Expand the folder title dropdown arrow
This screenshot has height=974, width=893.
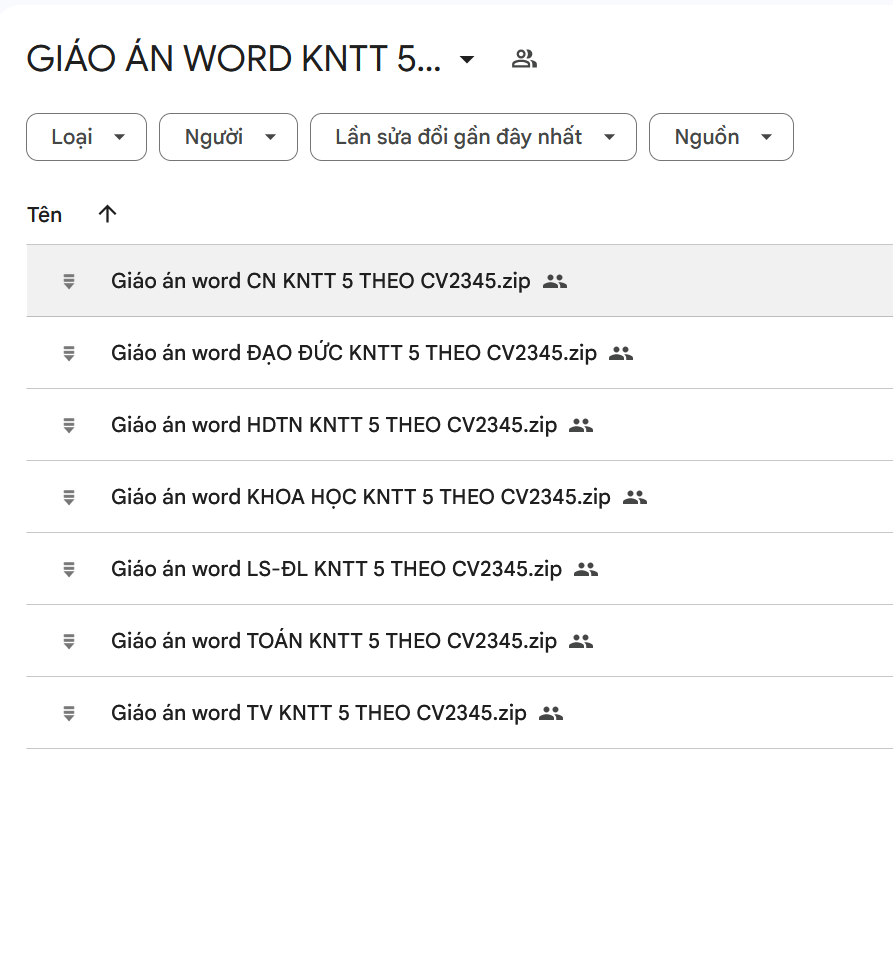pos(467,60)
